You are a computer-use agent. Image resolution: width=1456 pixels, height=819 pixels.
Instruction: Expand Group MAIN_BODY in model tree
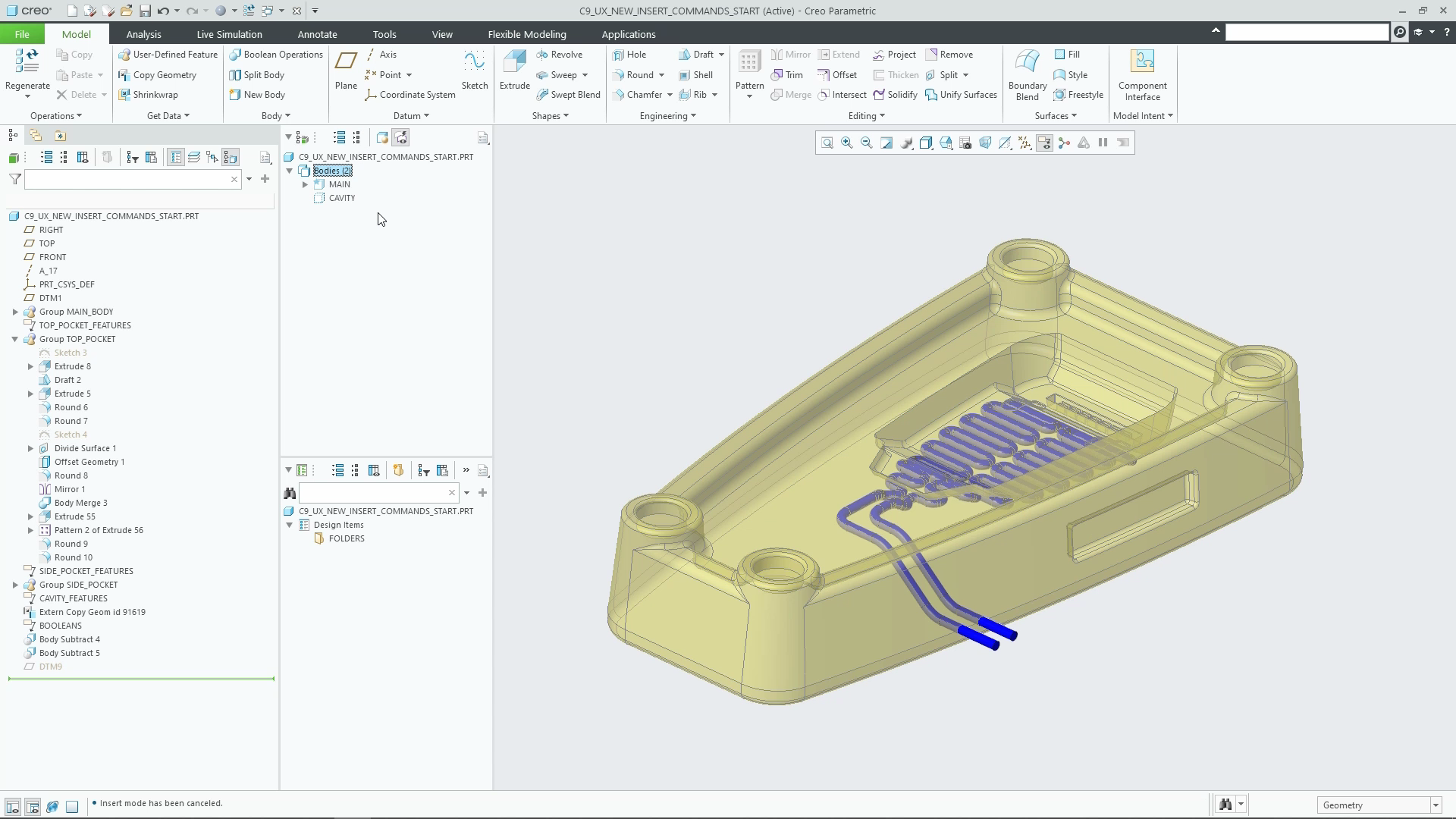(15, 312)
